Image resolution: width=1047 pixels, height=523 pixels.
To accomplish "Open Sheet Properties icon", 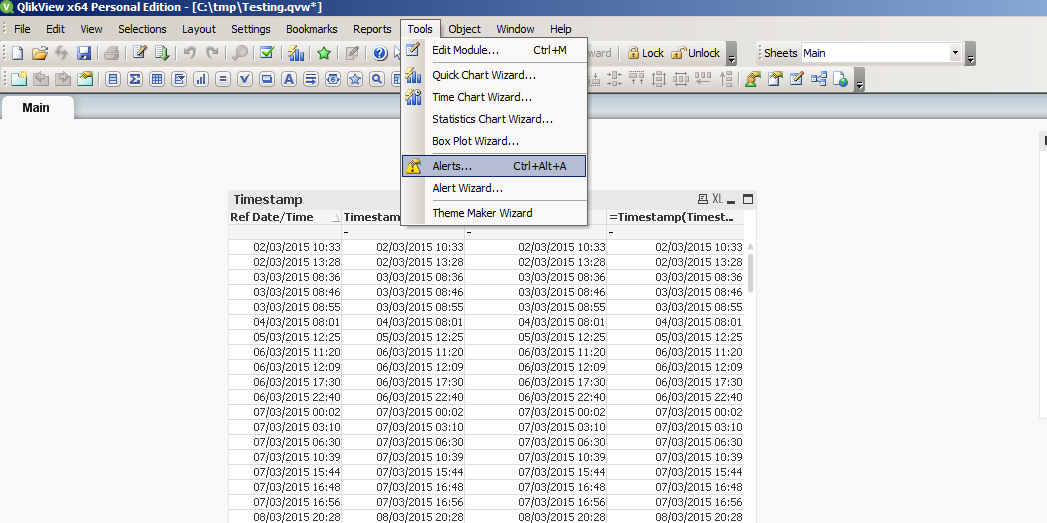I will [85, 79].
